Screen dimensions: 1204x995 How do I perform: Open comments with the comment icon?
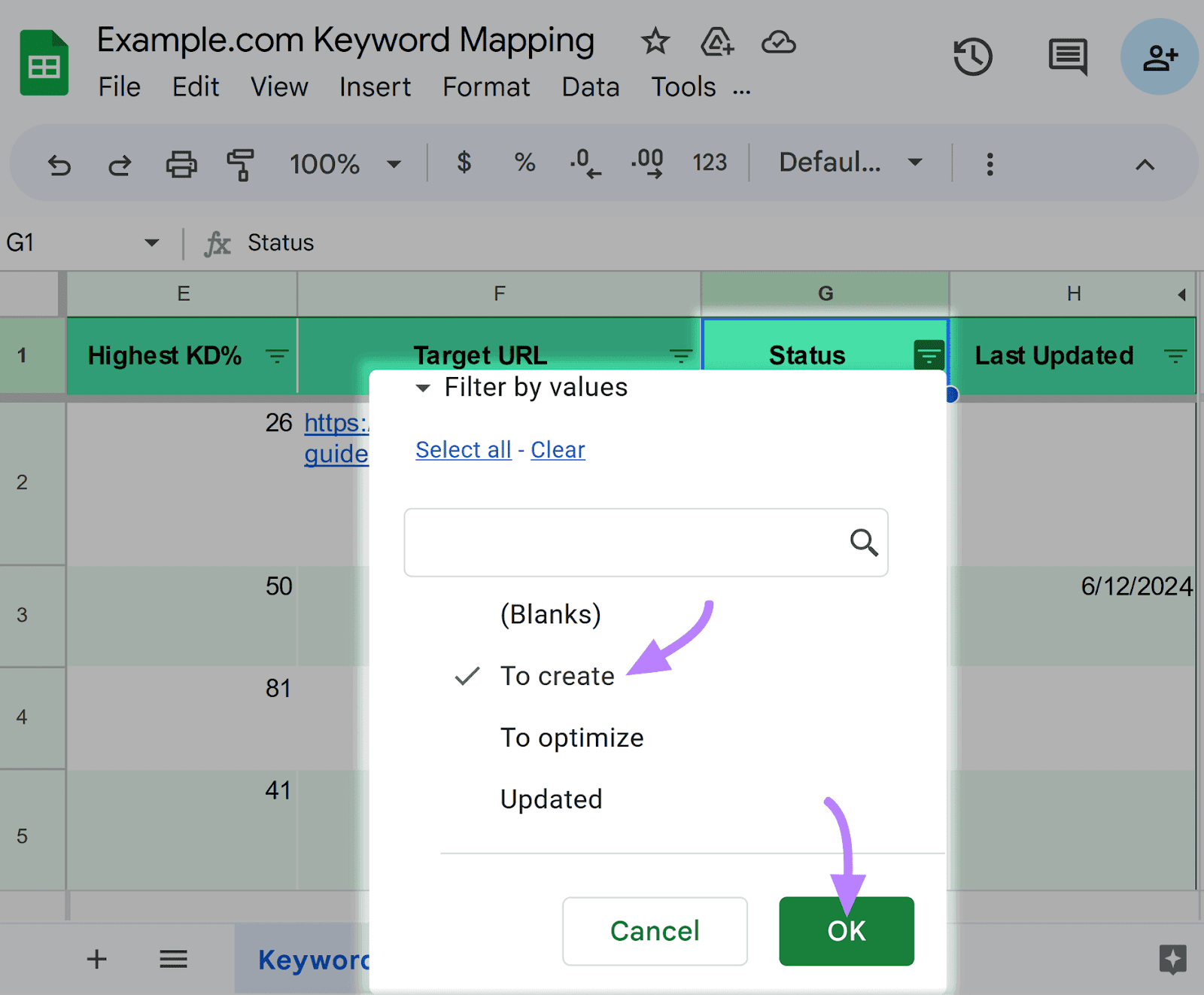1066,56
